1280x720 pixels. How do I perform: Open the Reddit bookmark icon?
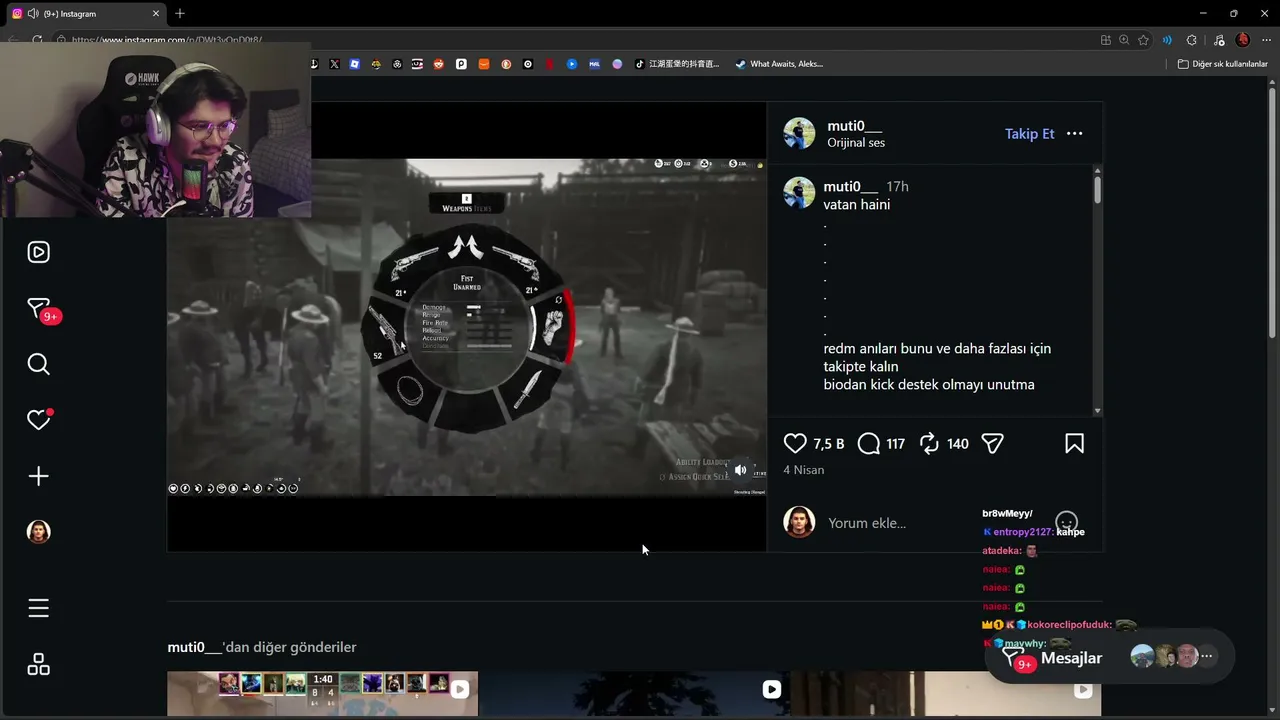coord(439,64)
